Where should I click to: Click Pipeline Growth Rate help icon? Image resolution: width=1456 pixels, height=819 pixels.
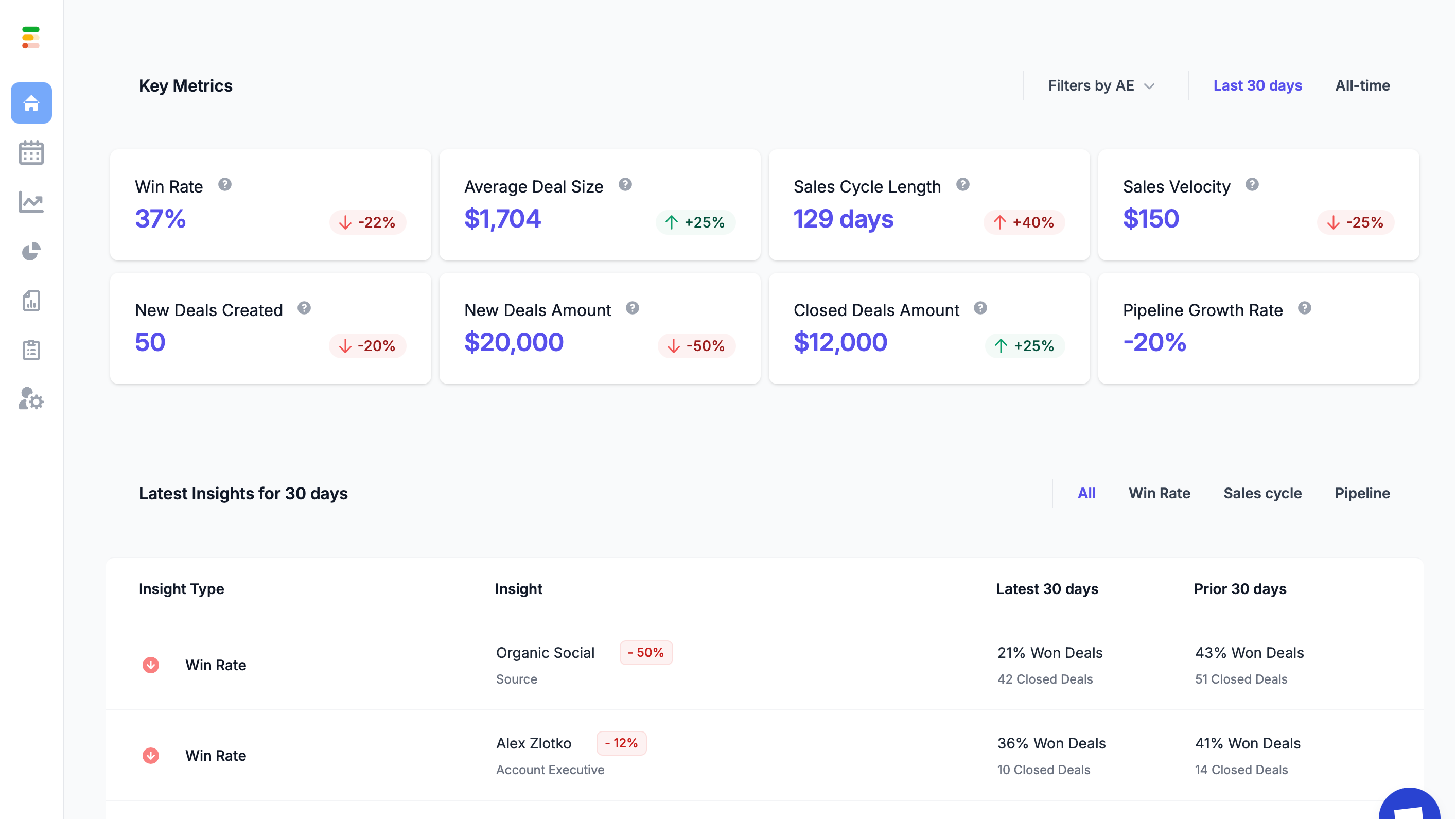point(1305,308)
